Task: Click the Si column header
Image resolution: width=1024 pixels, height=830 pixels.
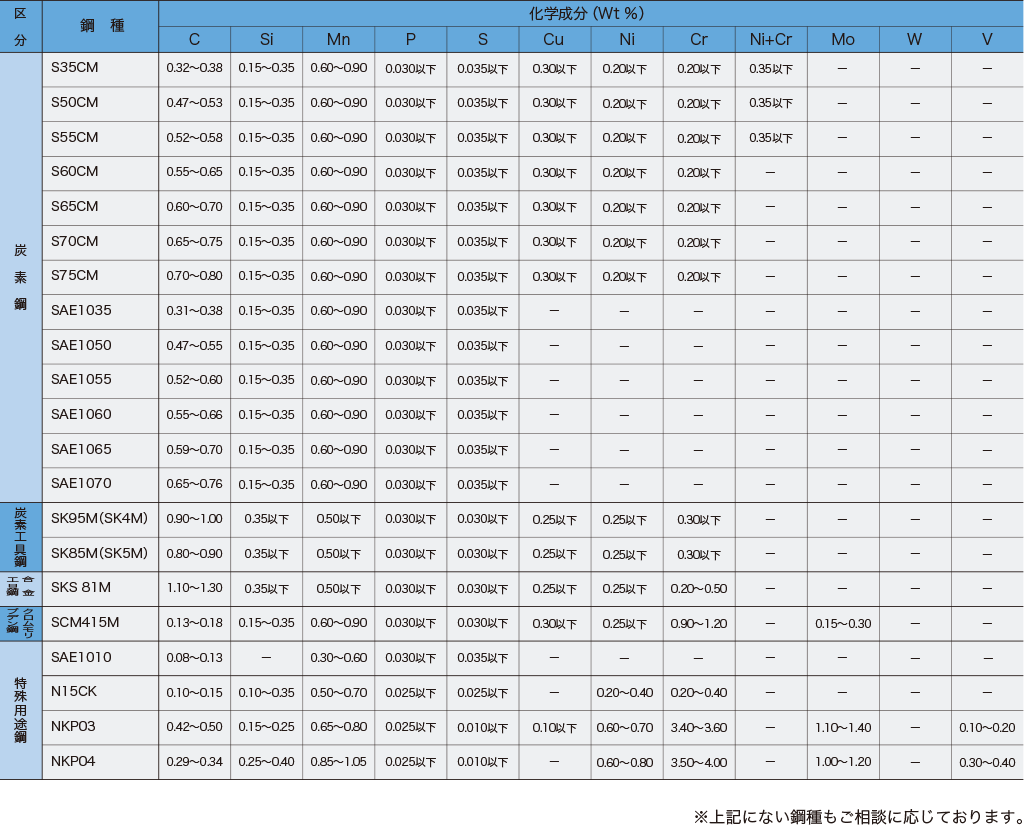Action: pyautogui.click(x=266, y=40)
